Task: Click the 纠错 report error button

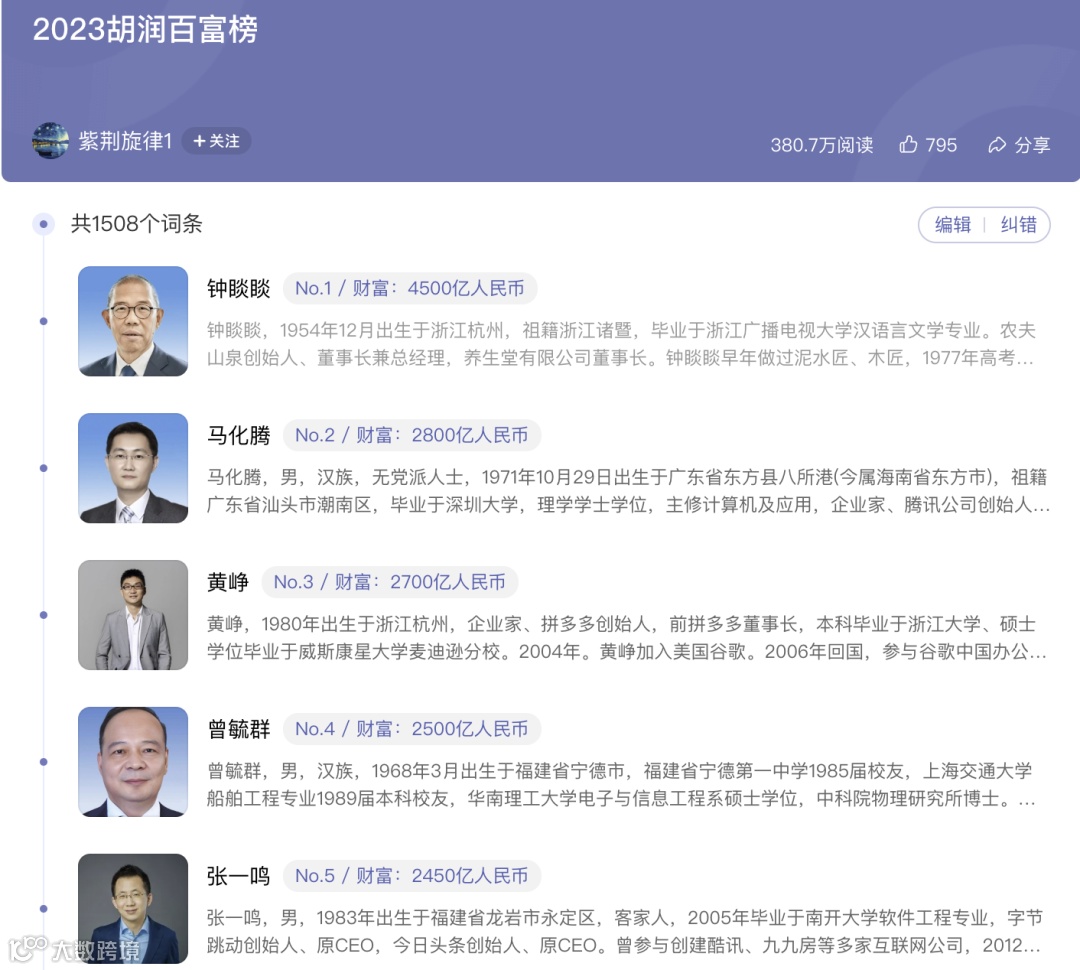Action: [x=1018, y=225]
